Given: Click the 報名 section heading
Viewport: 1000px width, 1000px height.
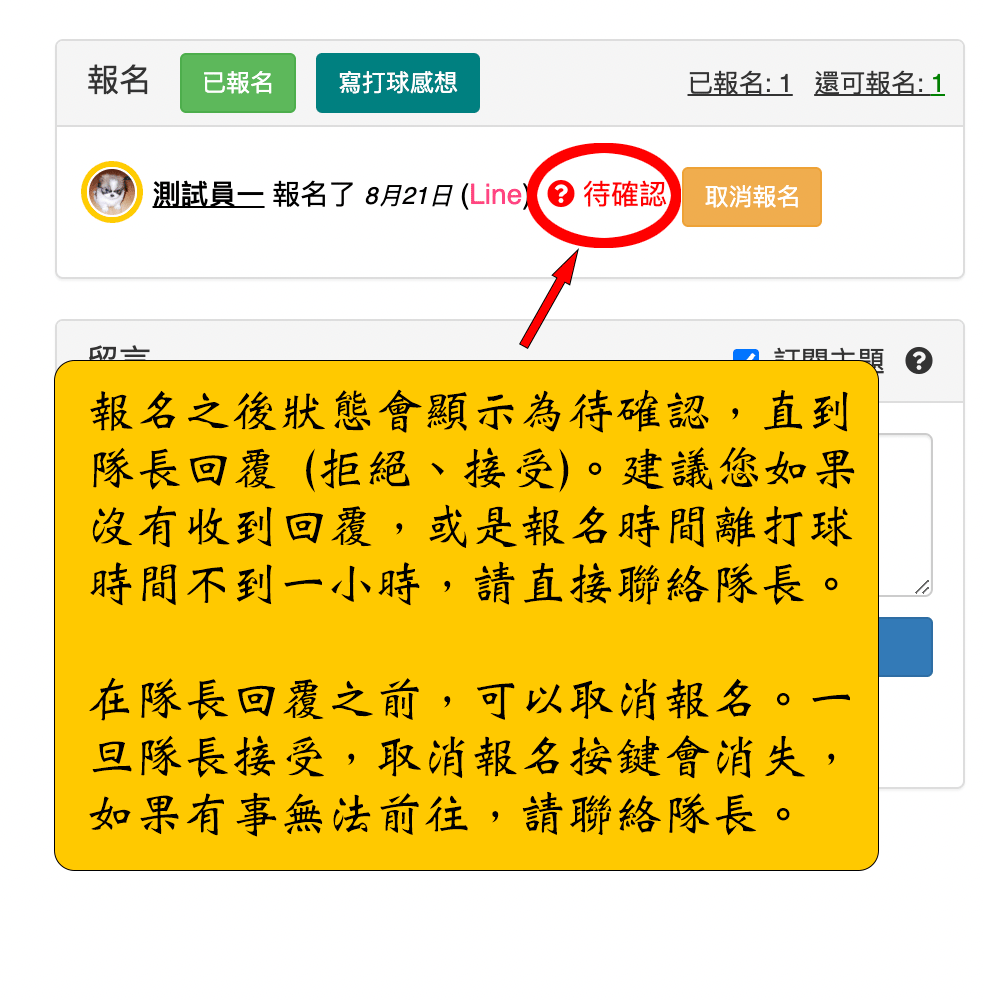Looking at the screenshot, I should coord(119,81).
